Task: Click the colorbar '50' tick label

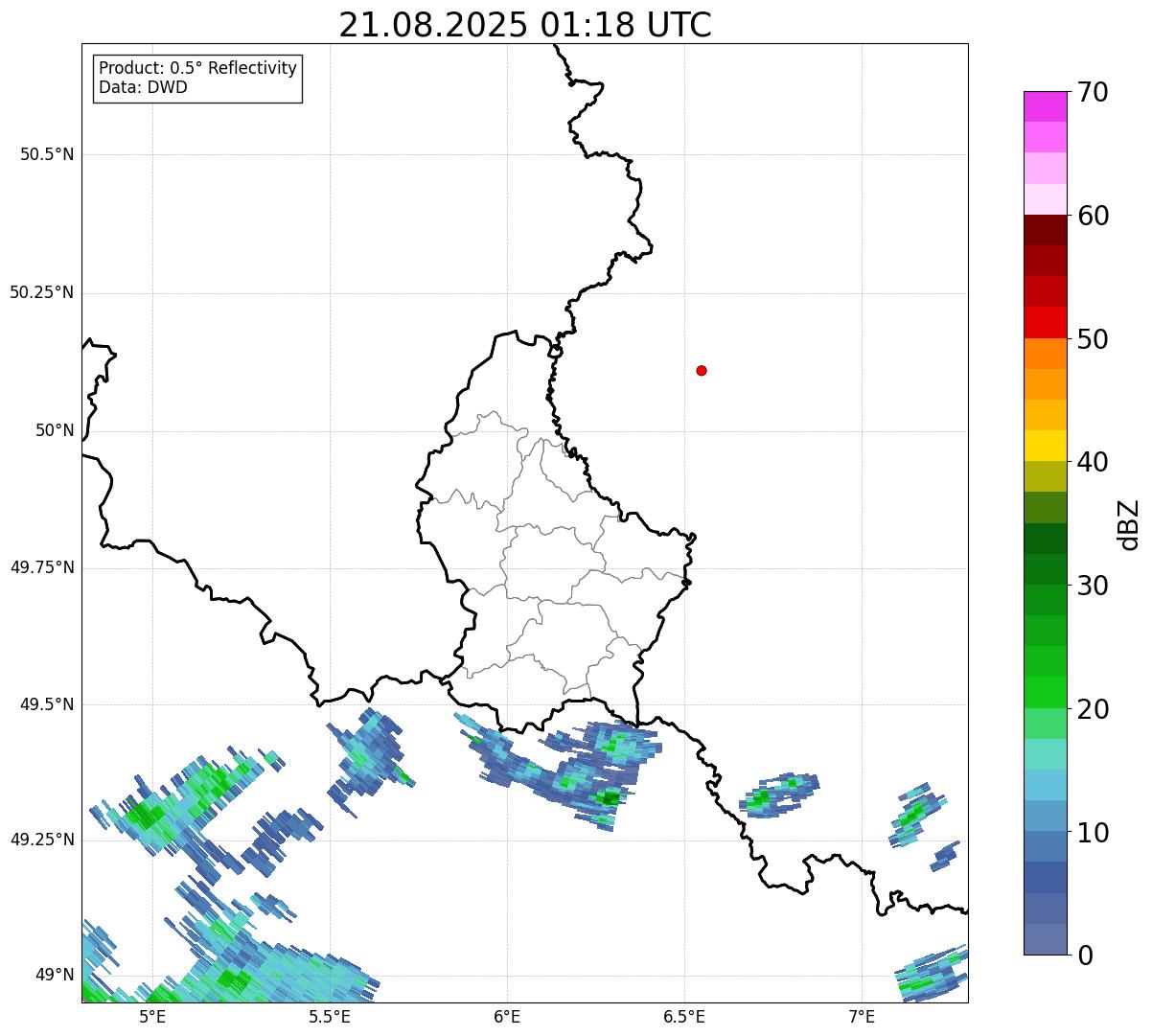Action: tap(1093, 339)
